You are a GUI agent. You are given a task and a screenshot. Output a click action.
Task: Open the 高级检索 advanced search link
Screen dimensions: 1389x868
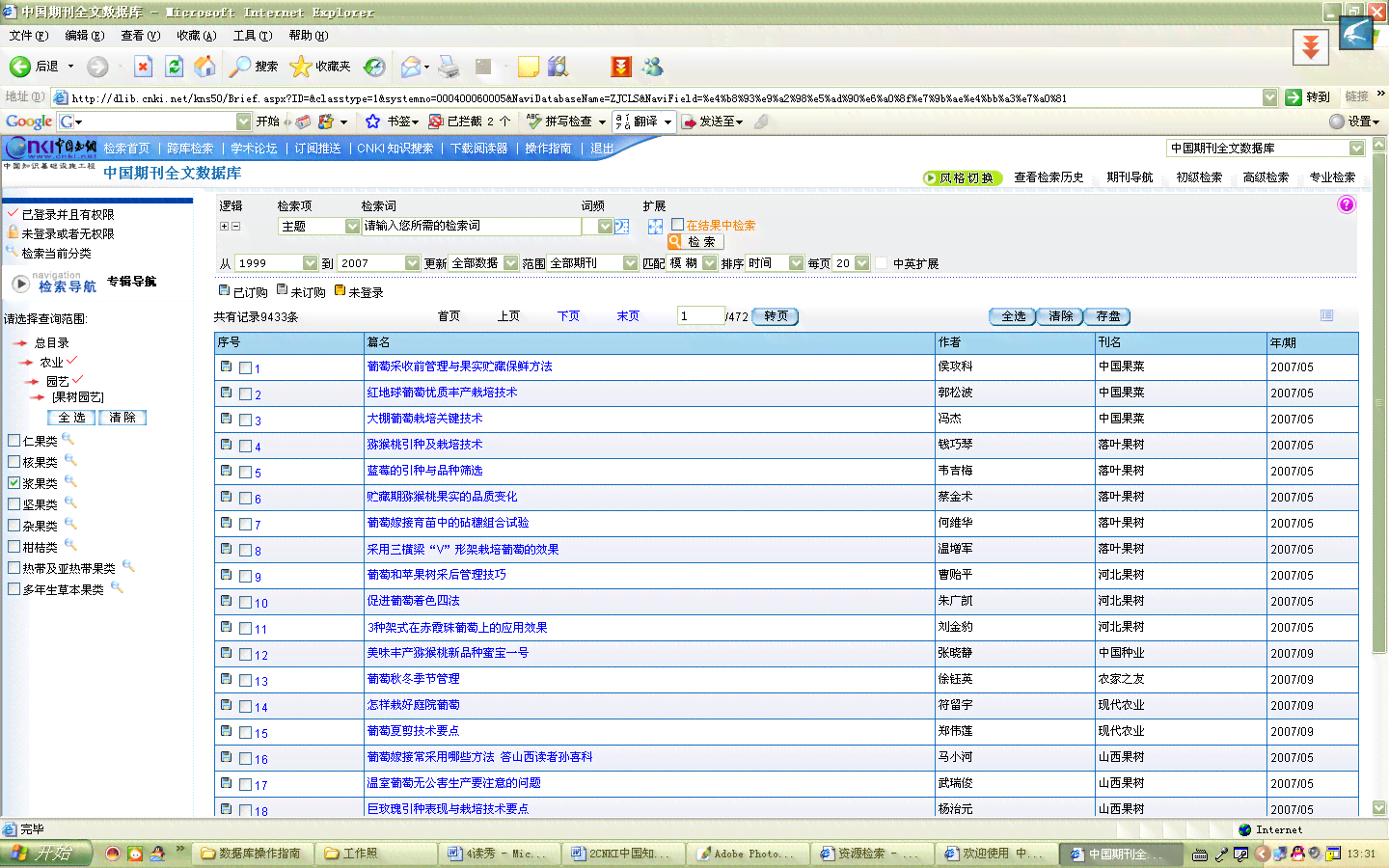pyautogui.click(x=1266, y=177)
